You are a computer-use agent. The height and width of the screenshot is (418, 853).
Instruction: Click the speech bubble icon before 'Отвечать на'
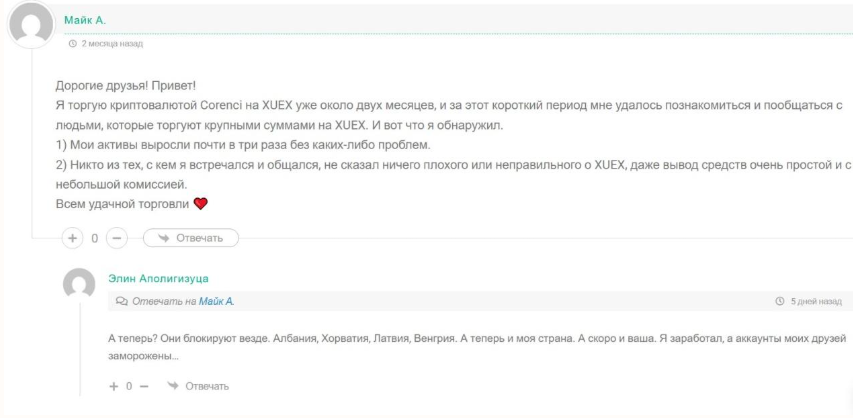[122, 301]
